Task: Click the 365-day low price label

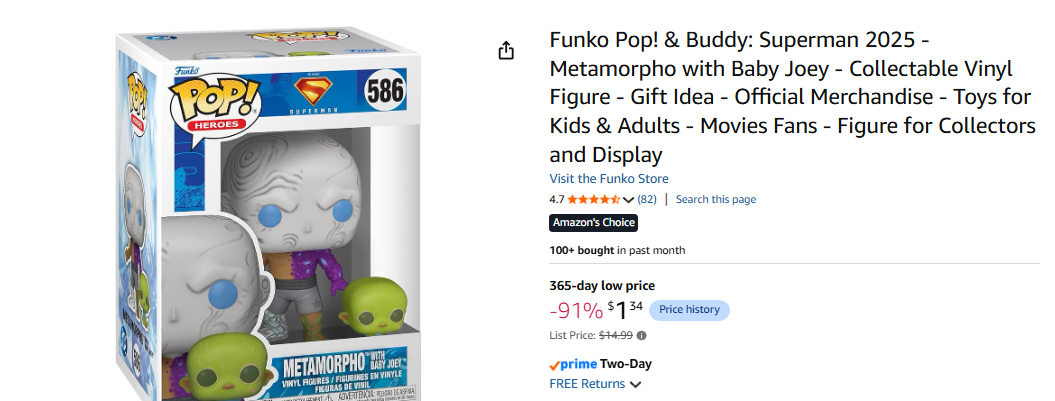Action: [602, 285]
